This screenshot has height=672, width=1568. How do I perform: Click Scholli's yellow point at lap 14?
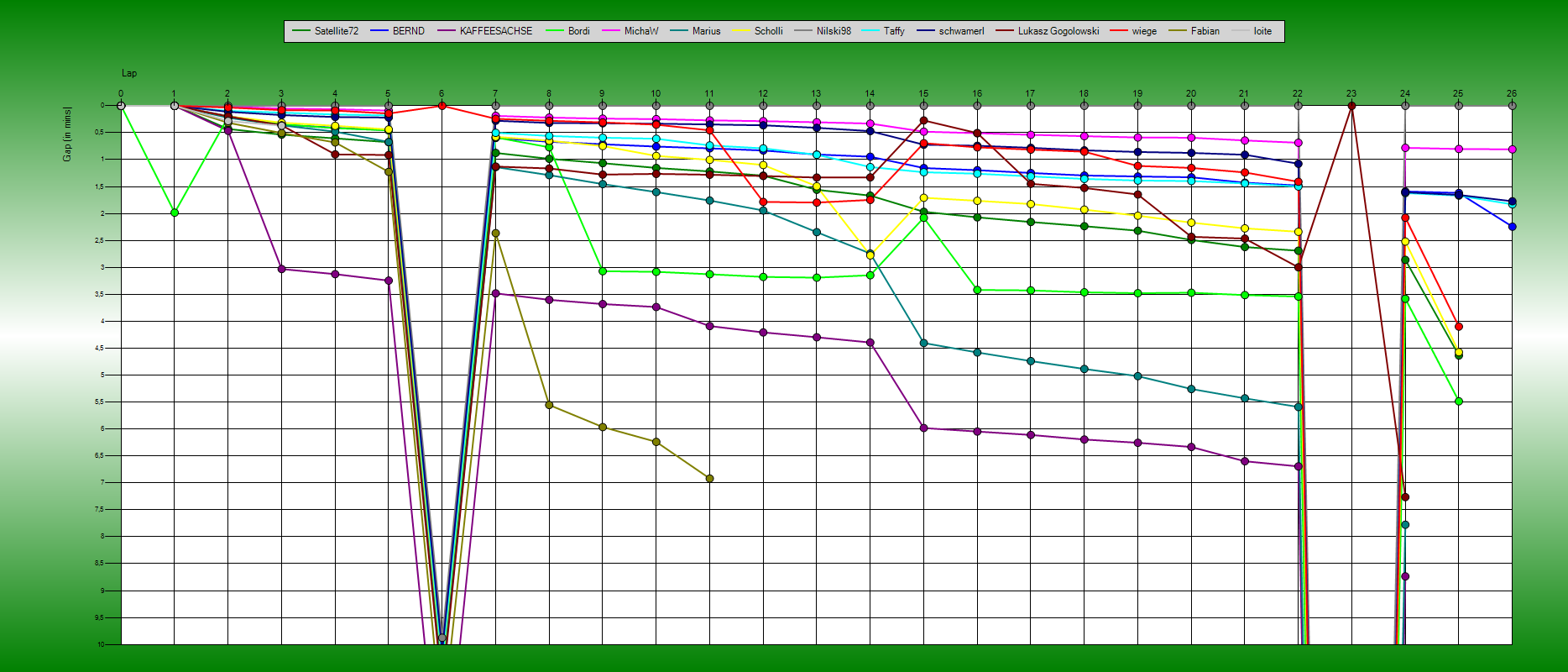coord(870,255)
